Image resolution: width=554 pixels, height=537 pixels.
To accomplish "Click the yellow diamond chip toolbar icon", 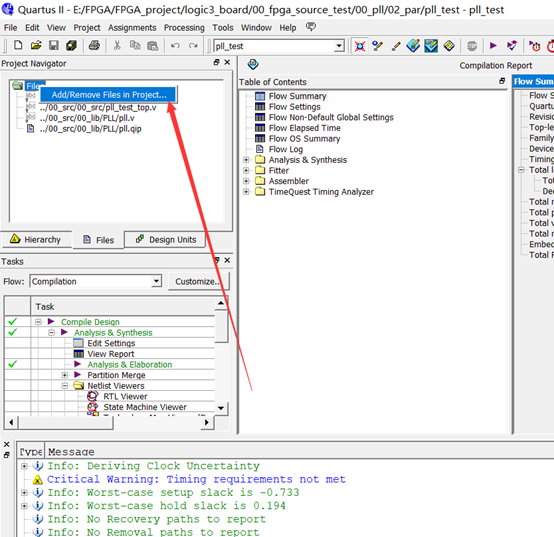I will click(449, 46).
